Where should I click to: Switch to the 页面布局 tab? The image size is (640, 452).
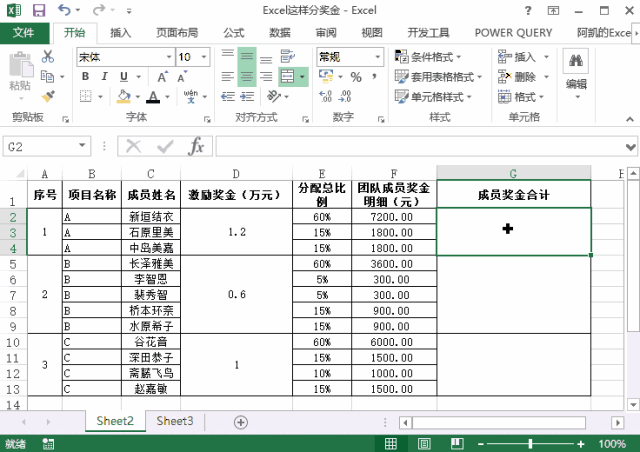[177, 33]
